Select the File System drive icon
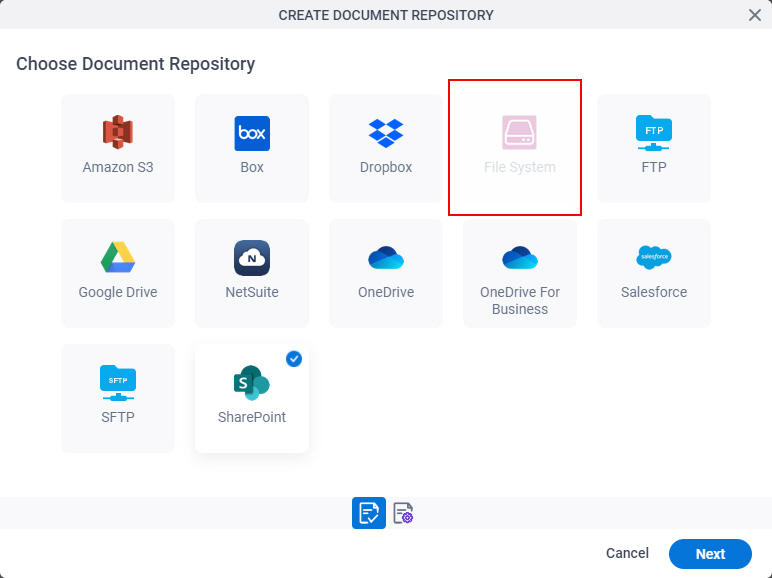The width and height of the screenshot is (772, 578). click(x=519, y=132)
